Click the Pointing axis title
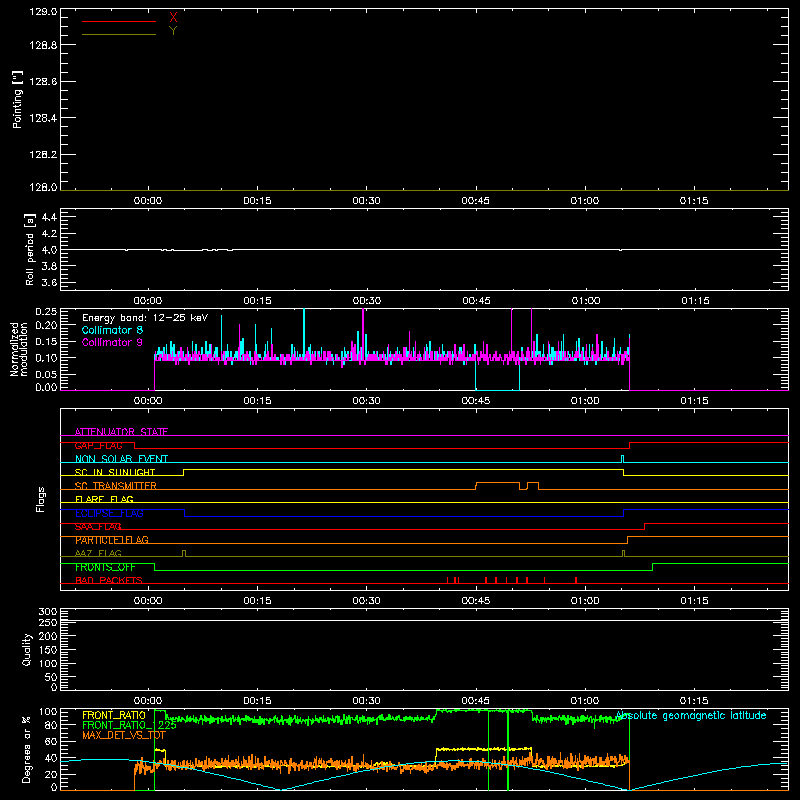This screenshot has height=800, width=800. pos(17,100)
